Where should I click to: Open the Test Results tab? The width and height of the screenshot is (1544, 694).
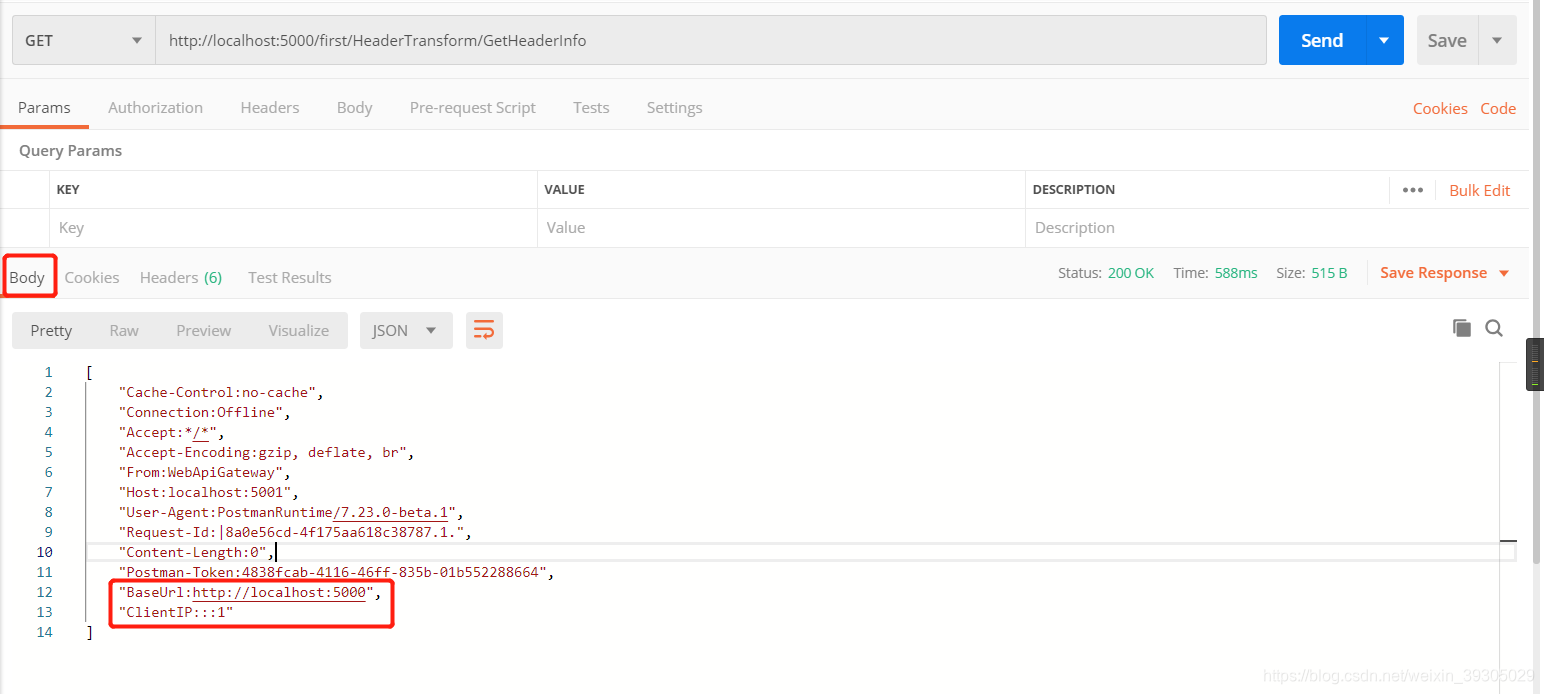tap(290, 278)
